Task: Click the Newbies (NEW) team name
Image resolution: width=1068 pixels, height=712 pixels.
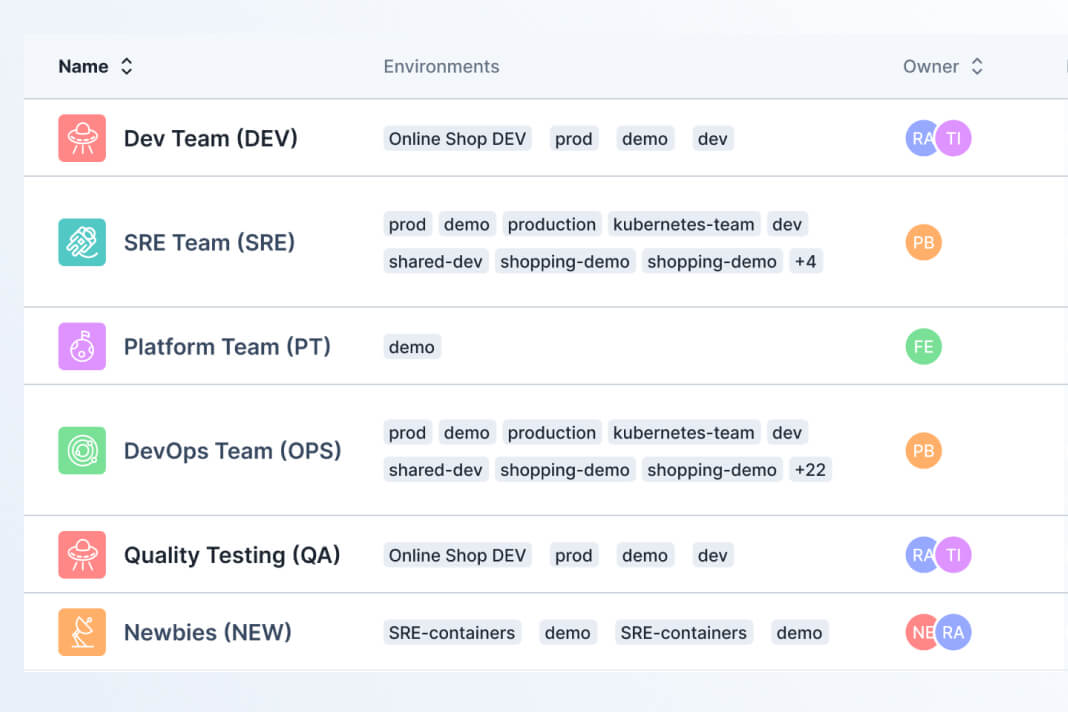Action: 207,632
